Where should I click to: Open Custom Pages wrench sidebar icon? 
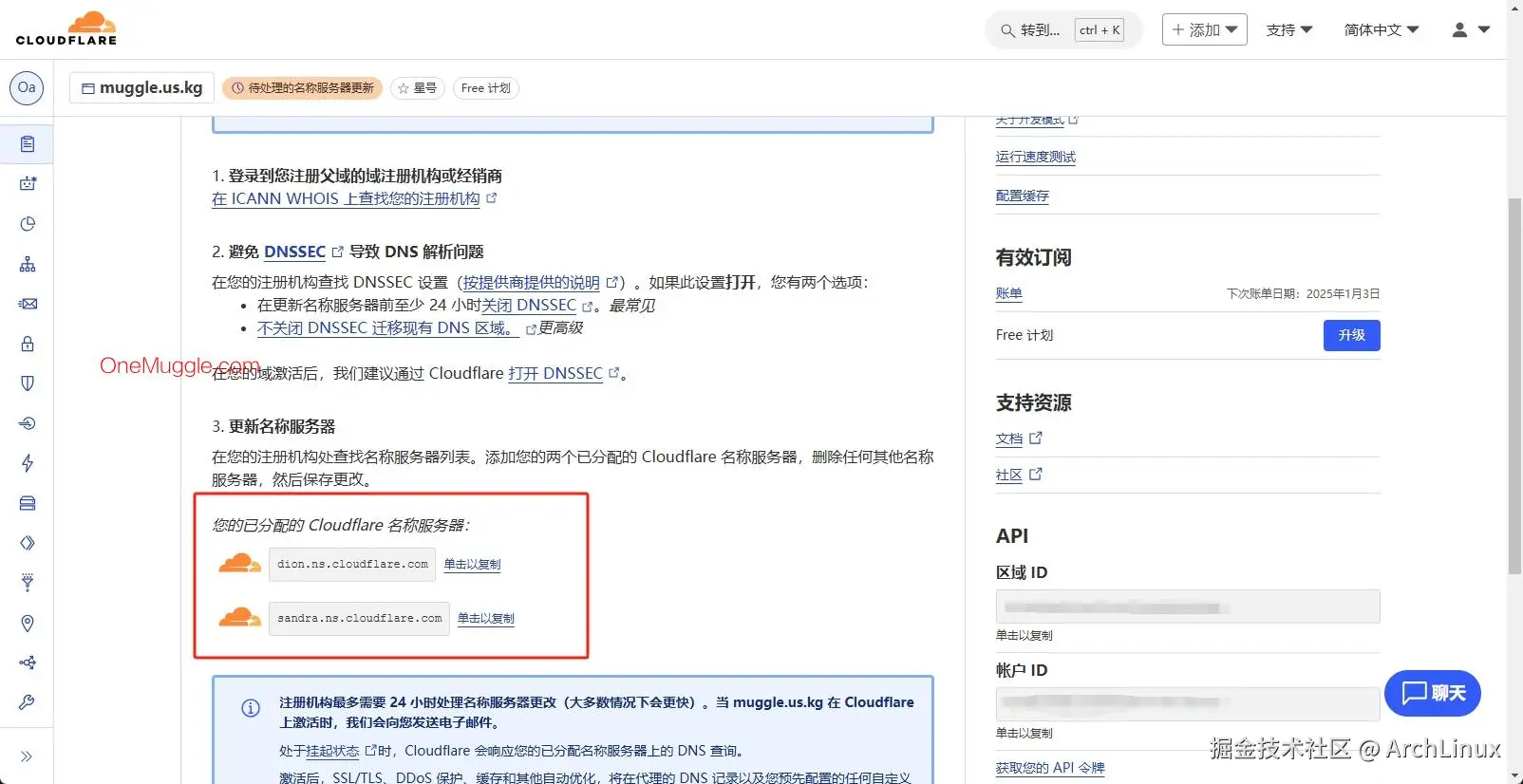(x=28, y=702)
